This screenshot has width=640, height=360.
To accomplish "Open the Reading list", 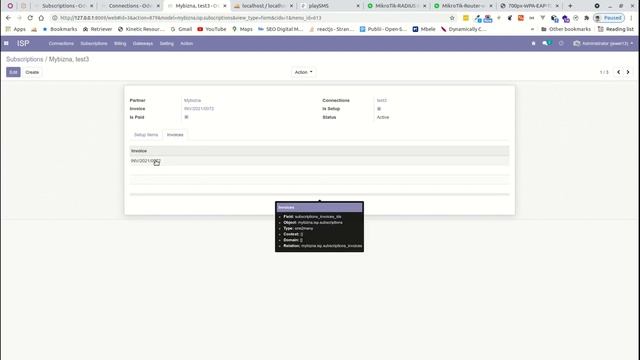I will 616,29.
